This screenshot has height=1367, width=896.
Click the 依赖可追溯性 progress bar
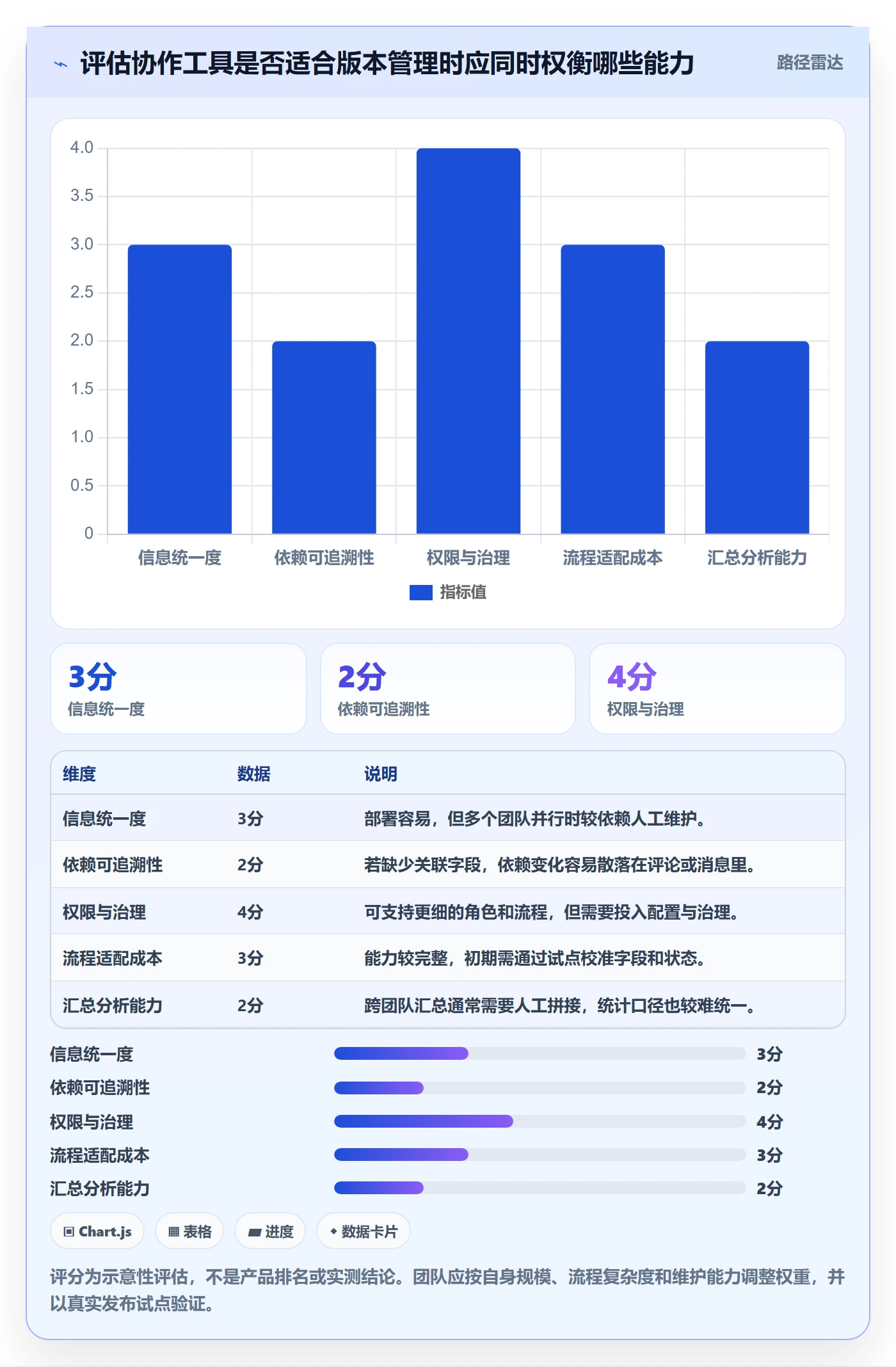pos(540,1087)
